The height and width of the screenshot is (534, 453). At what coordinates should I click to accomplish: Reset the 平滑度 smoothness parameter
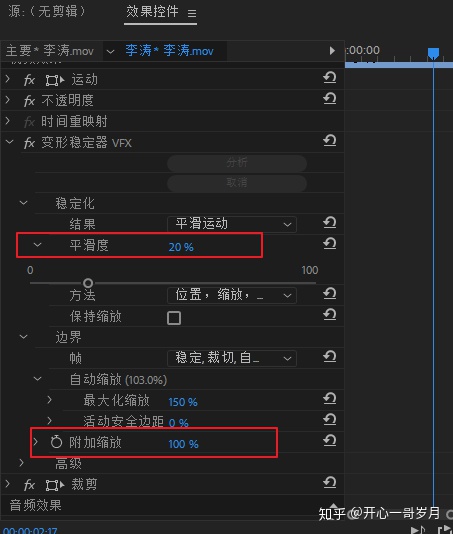click(x=329, y=244)
